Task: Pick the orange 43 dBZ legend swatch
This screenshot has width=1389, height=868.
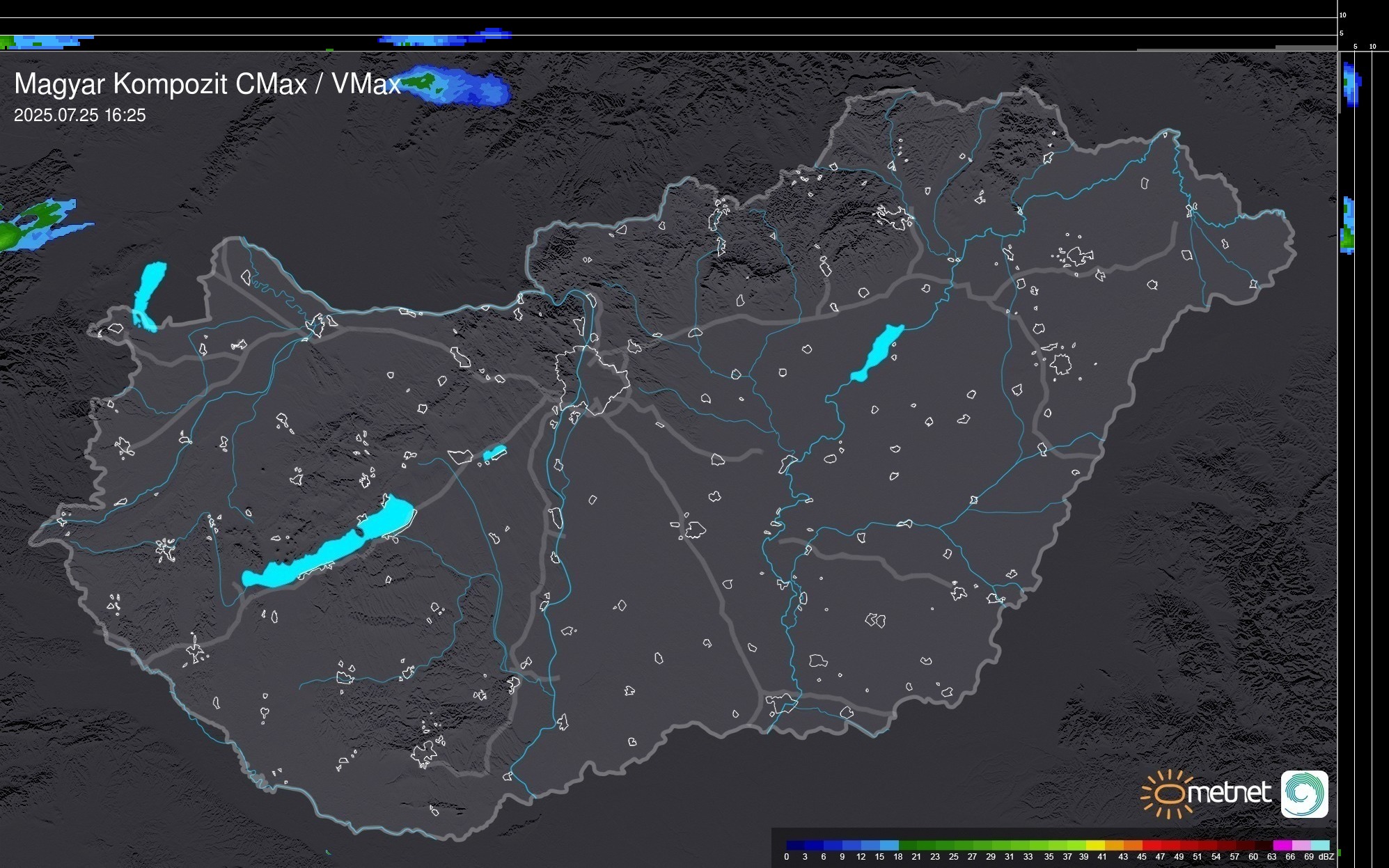Action: tap(1133, 845)
